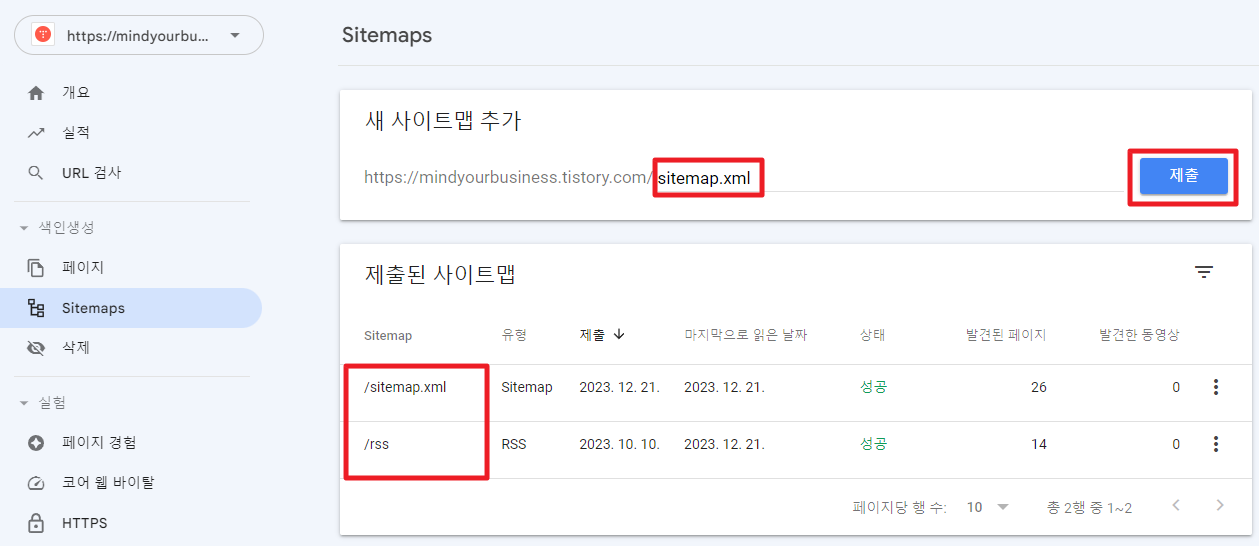Click the 발견된 페이지 column header
This screenshot has width=1259, height=546.
point(1006,335)
